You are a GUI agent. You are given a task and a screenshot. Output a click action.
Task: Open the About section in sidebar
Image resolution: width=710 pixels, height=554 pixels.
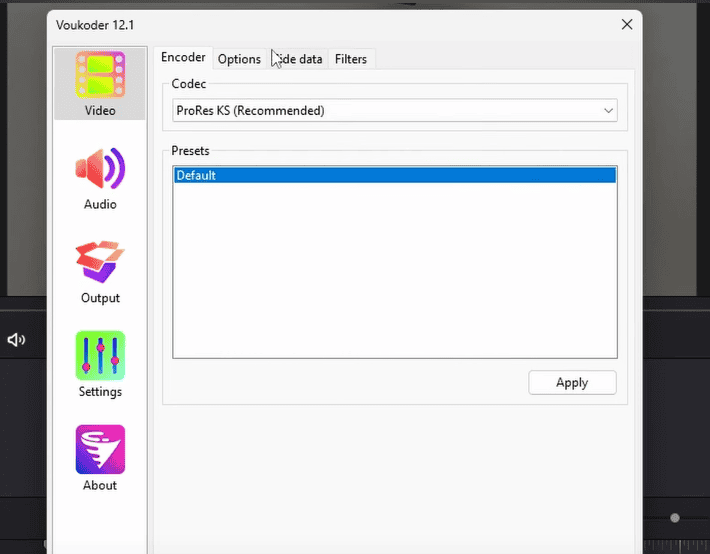(x=100, y=458)
